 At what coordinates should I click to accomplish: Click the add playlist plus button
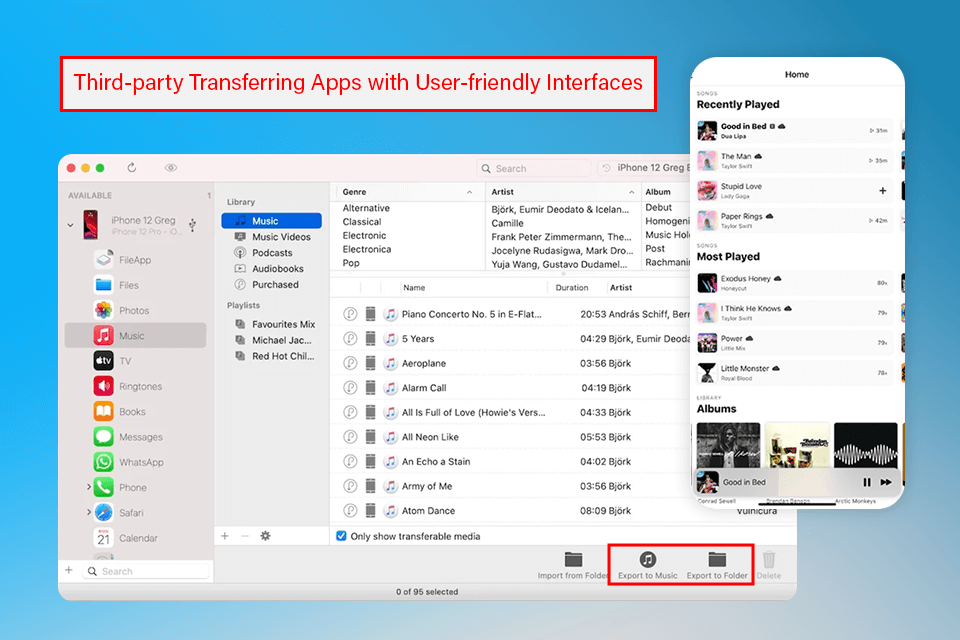225,536
